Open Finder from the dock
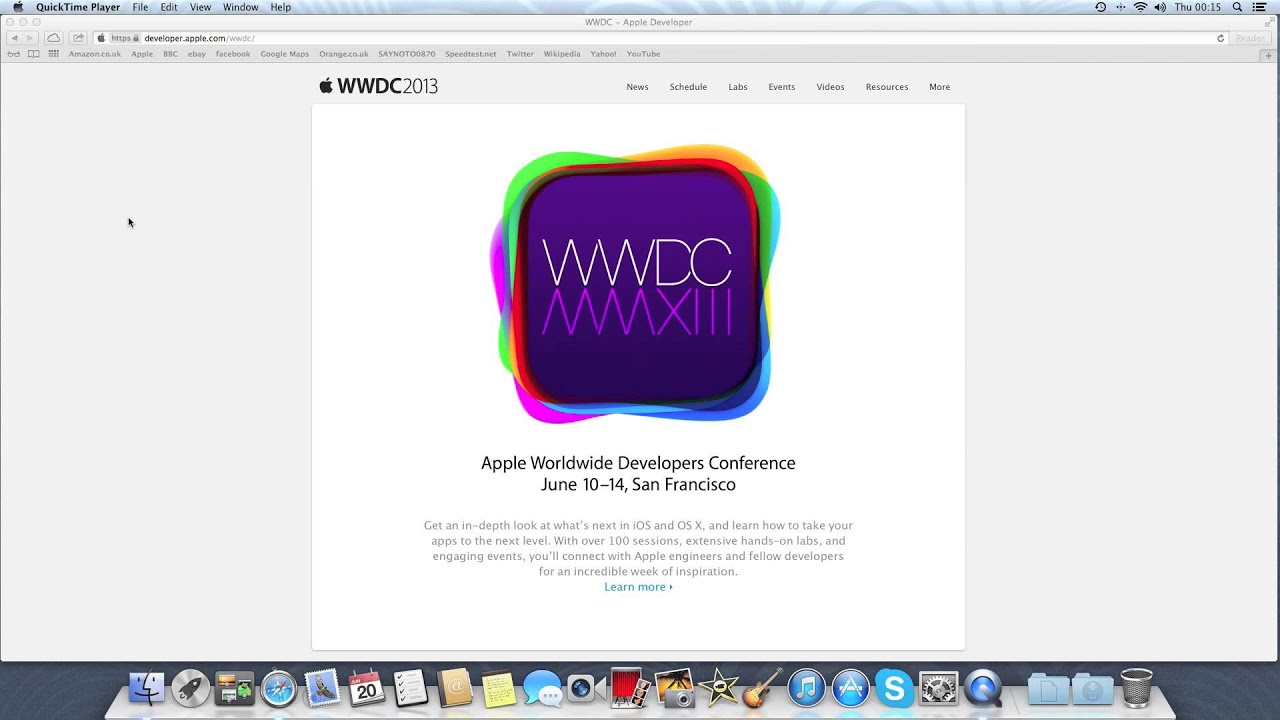 pos(146,688)
